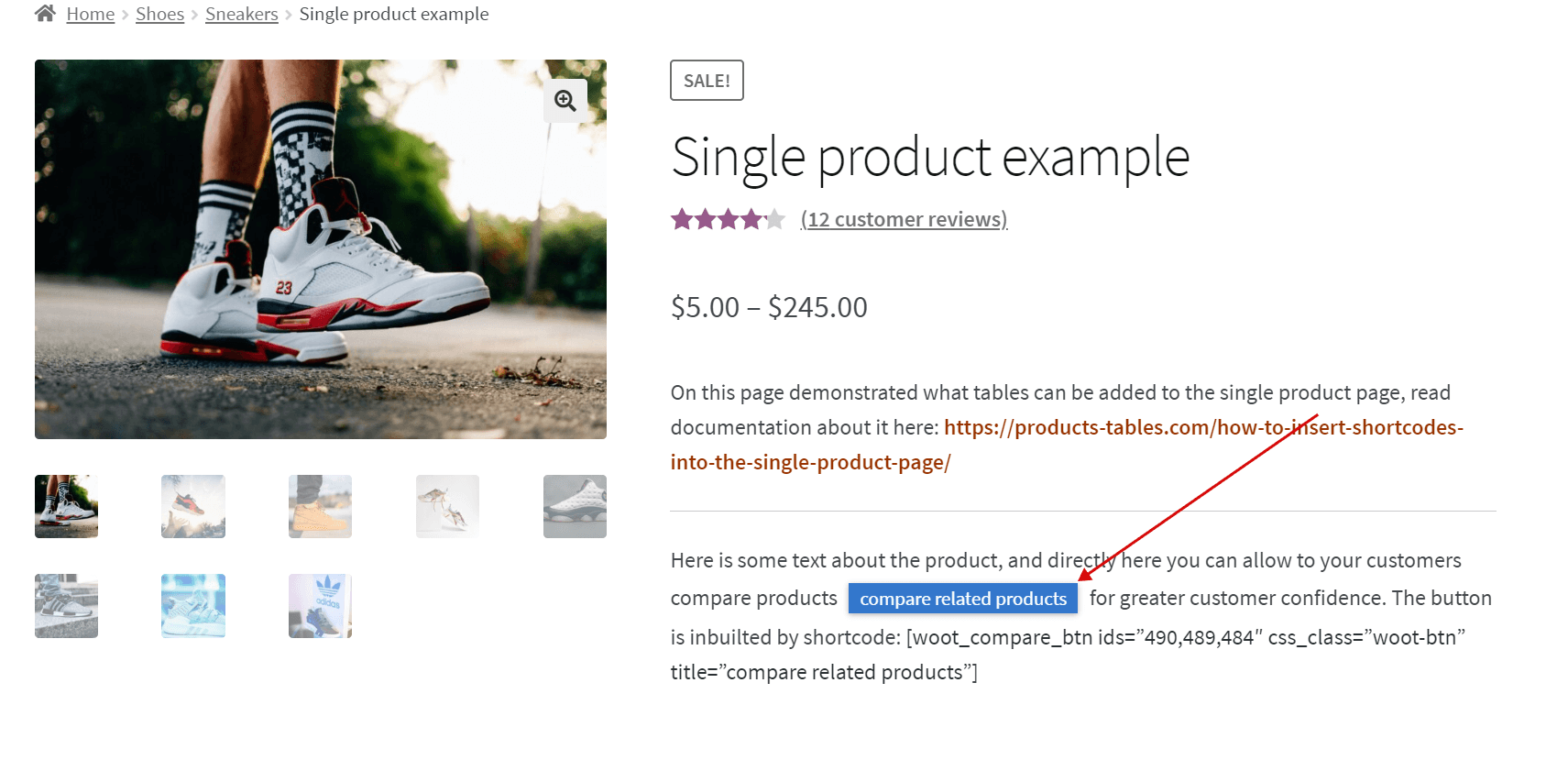1568x760 pixels.
Task: Click the home icon in the breadcrumb
Action: [45, 13]
